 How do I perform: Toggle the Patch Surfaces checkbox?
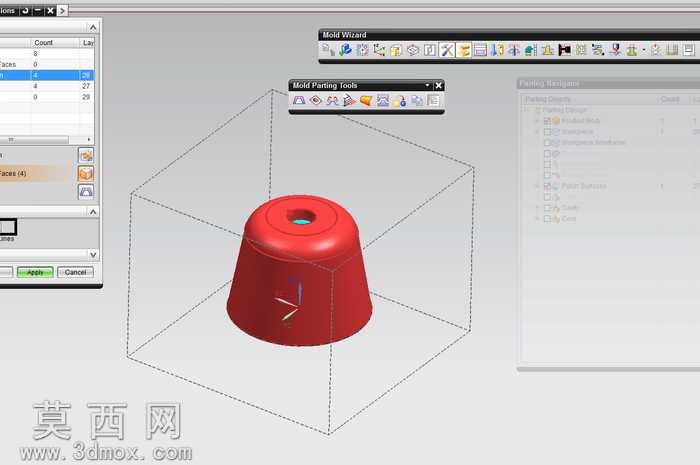tap(547, 186)
